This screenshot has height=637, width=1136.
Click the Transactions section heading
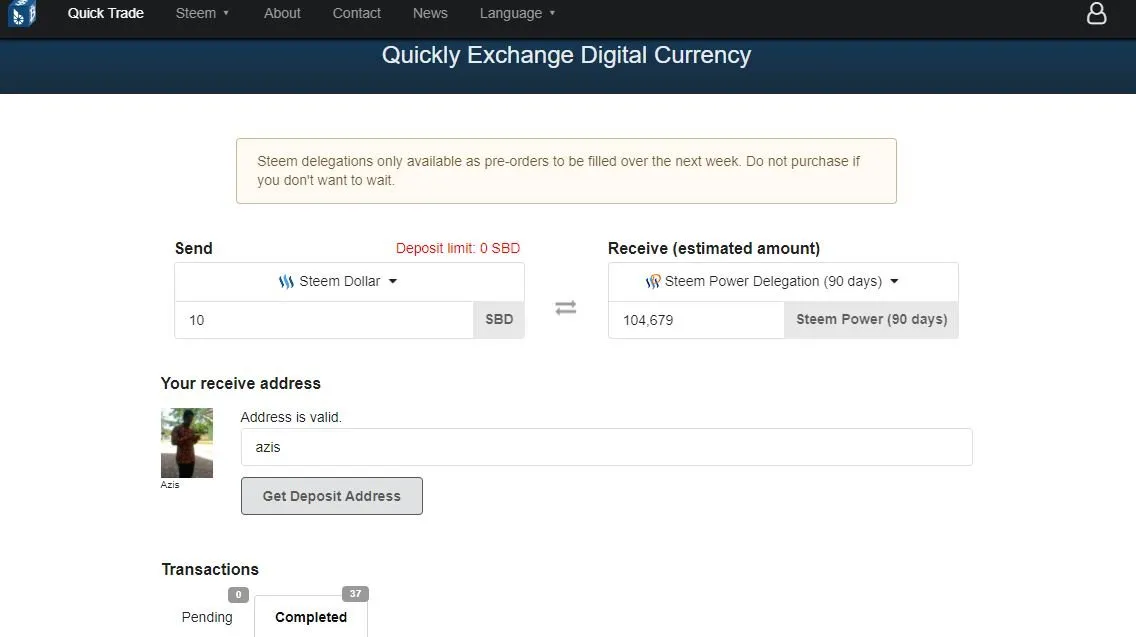210,570
